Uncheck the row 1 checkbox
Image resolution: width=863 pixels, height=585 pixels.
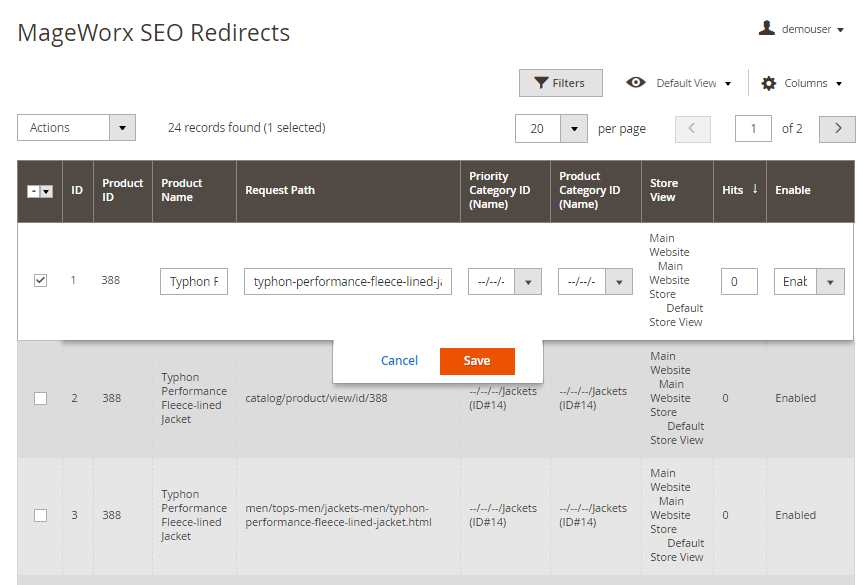point(40,281)
